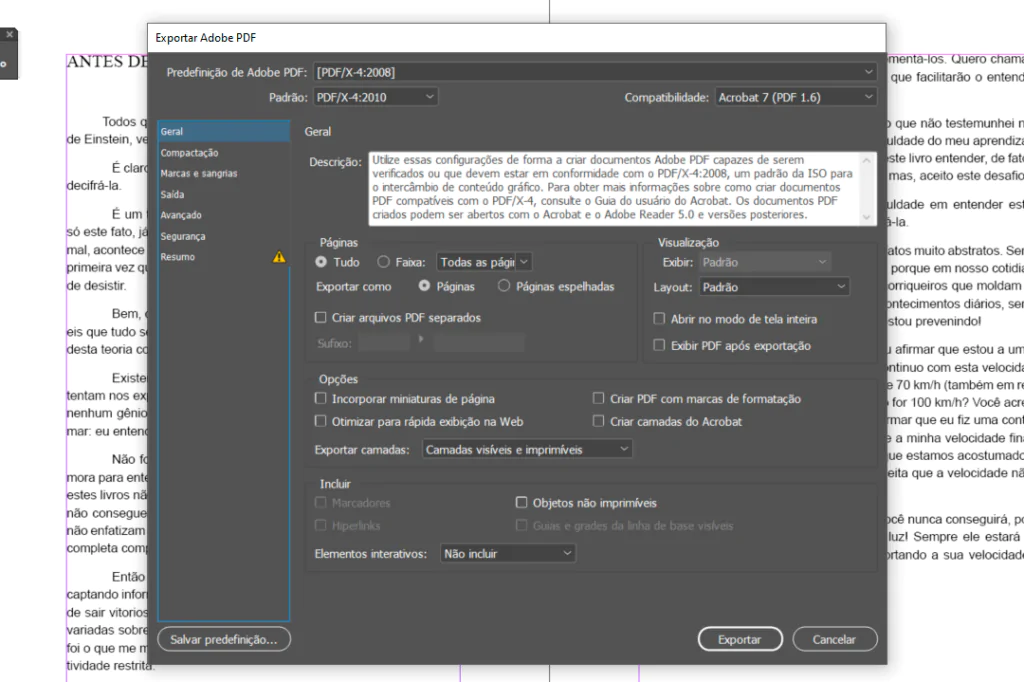Enable Criar arquivos PDF separados checkbox

tap(320, 317)
